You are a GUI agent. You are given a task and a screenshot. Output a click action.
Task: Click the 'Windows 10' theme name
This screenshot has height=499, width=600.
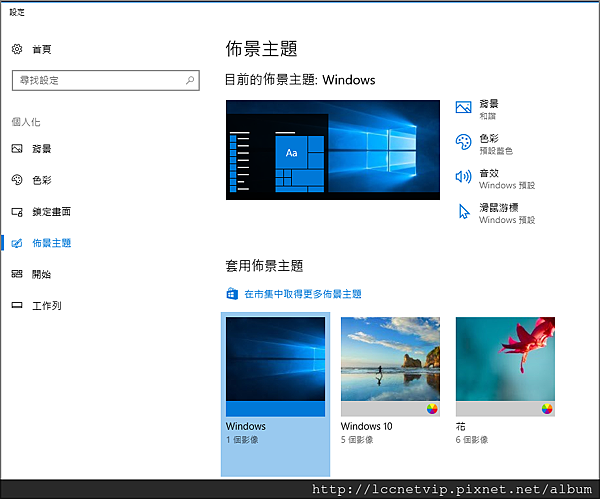point(366,426)
